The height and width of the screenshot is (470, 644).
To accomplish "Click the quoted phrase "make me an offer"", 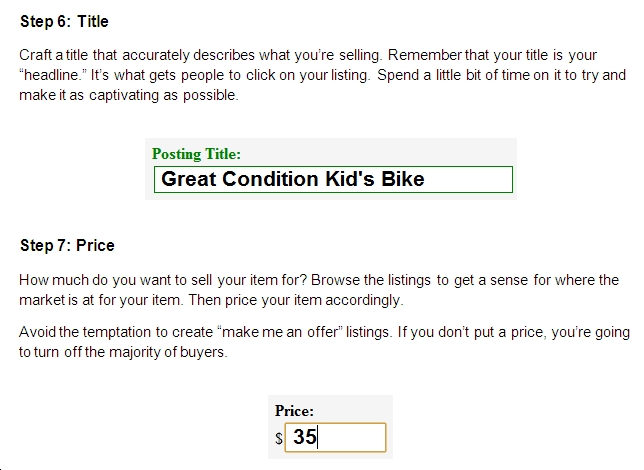I will [x=279, y=332].
